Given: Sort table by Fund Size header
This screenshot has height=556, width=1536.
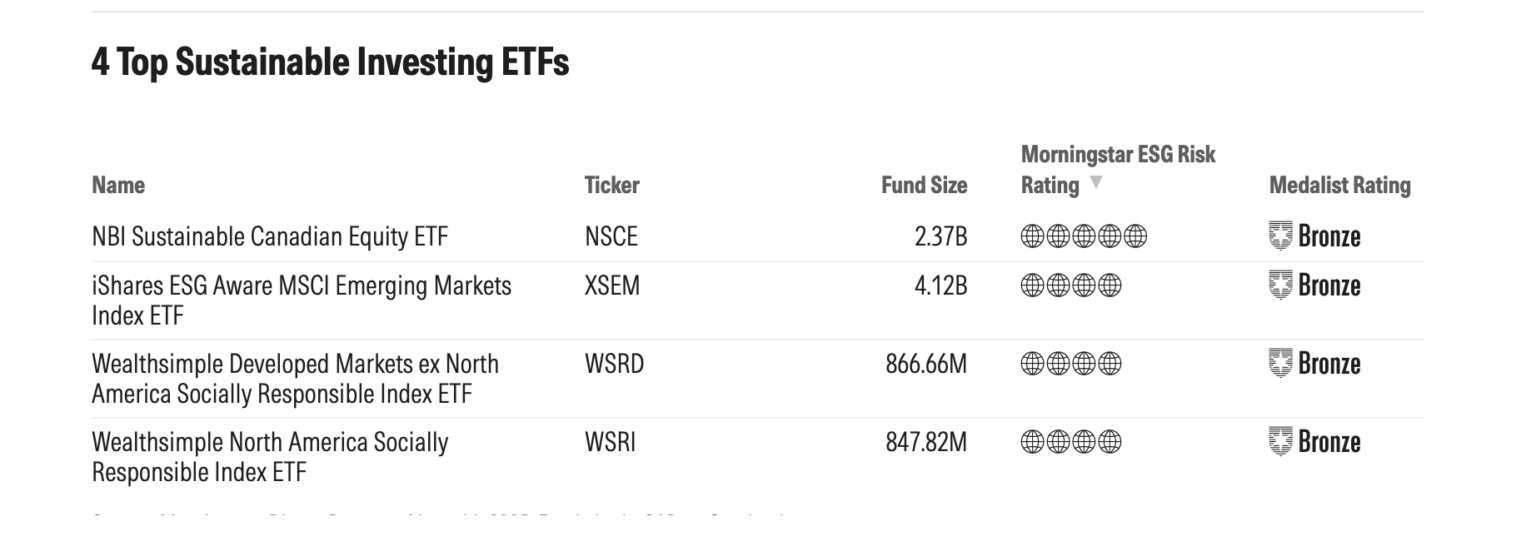Looking at the screenshot, I should 924,185.
